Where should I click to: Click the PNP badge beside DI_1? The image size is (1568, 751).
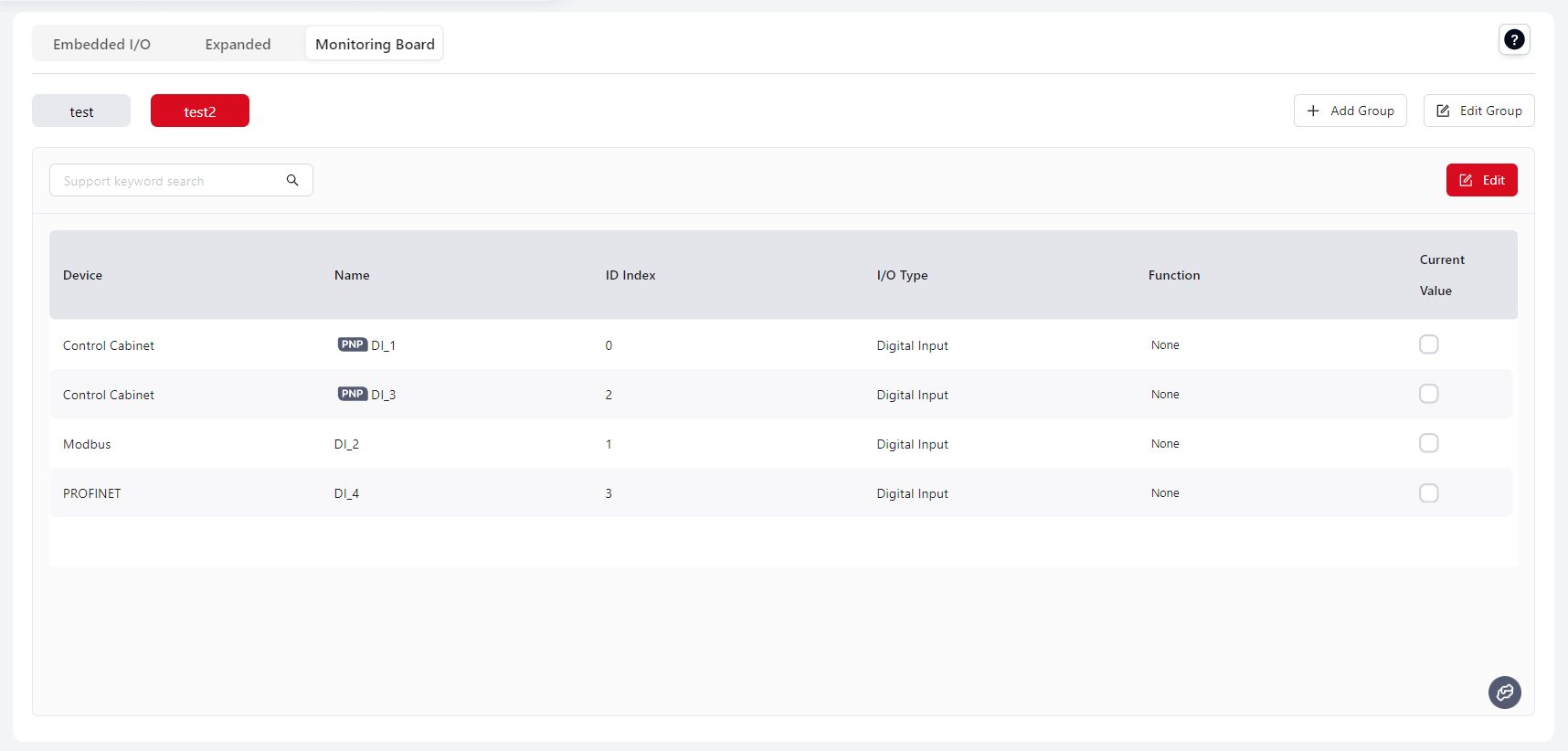coord(352,344)
